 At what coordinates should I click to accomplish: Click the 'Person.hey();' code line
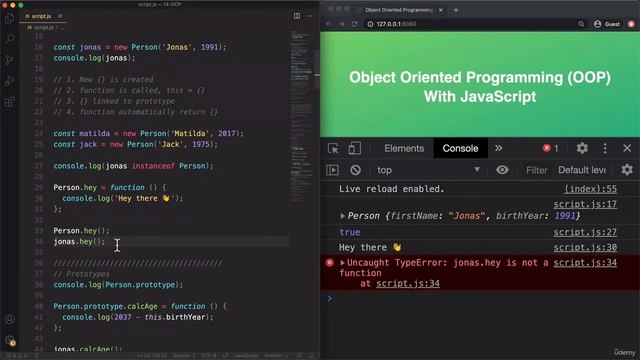coord(81,231)
